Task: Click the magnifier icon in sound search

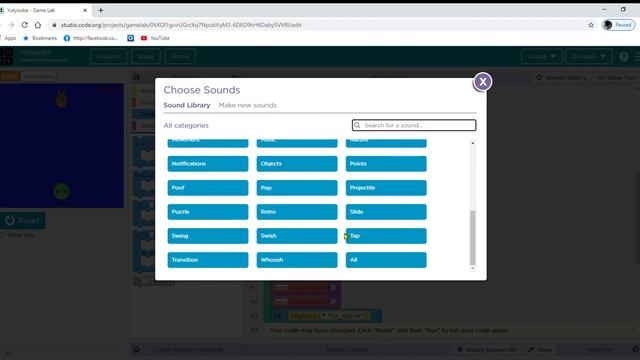Action: pos(357,125)
